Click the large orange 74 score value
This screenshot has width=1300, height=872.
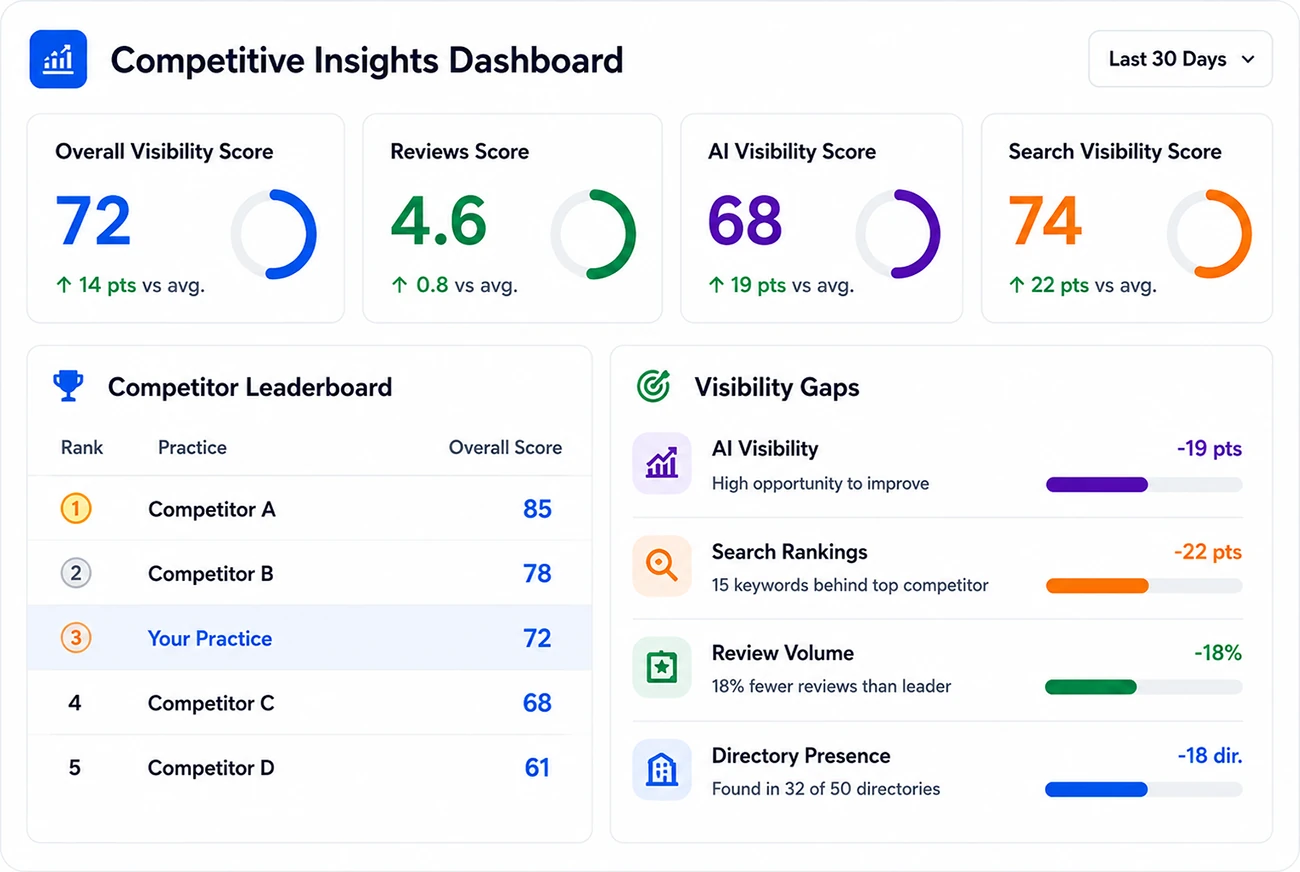[1045, 221]
